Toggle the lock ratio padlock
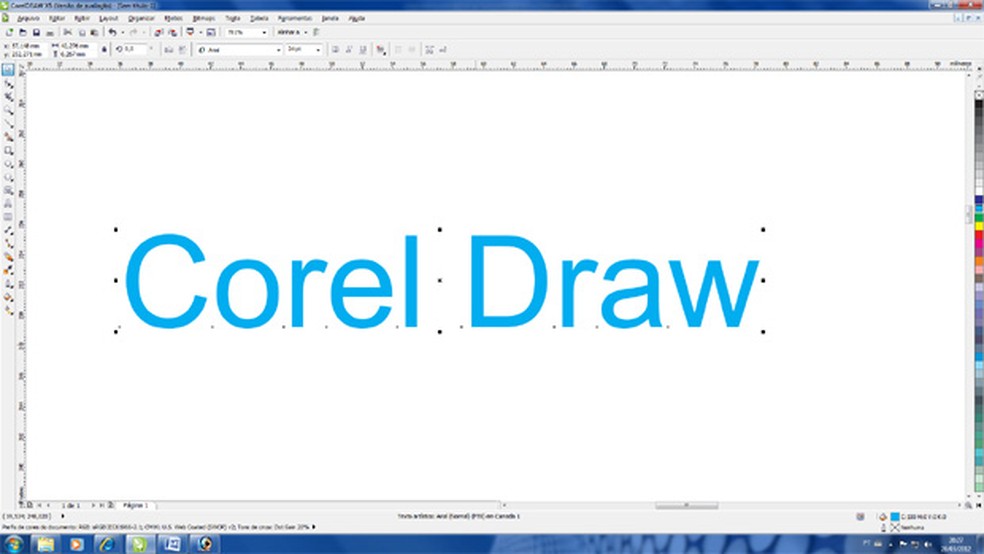This screenshot has width=984, height=554. pyautogui.click(x=104, y=50)
